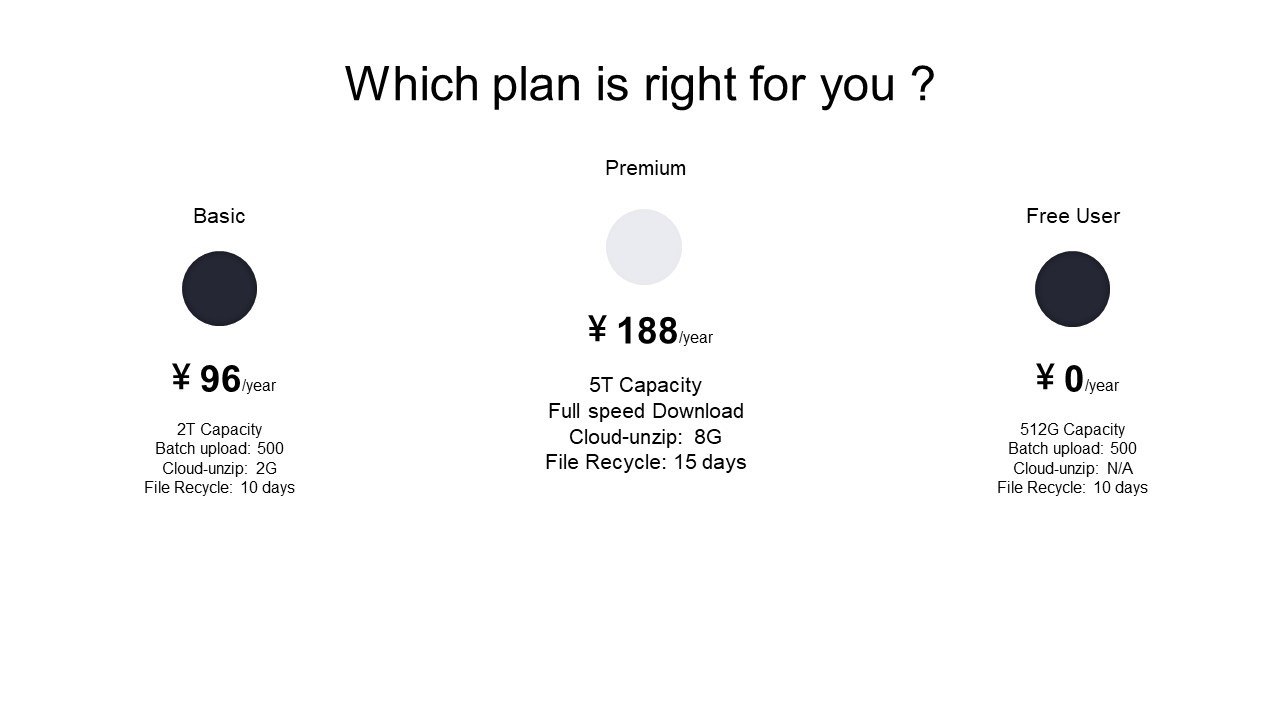Viewport: 1280px width, 720px height.
Task: Click Full speed Download feature
Action: [x=646, y=411]
